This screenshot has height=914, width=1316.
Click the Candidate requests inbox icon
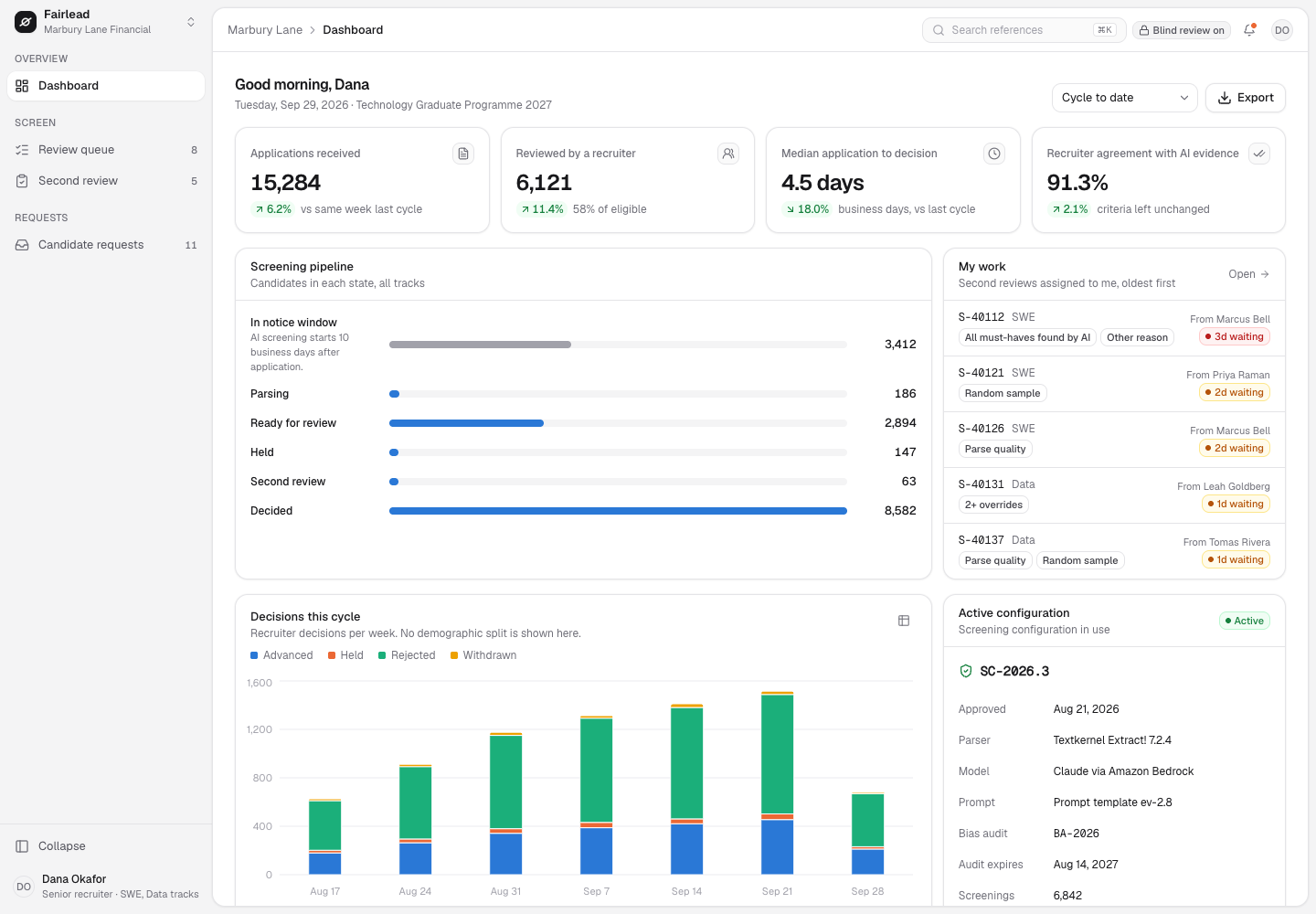coord(22,245)
